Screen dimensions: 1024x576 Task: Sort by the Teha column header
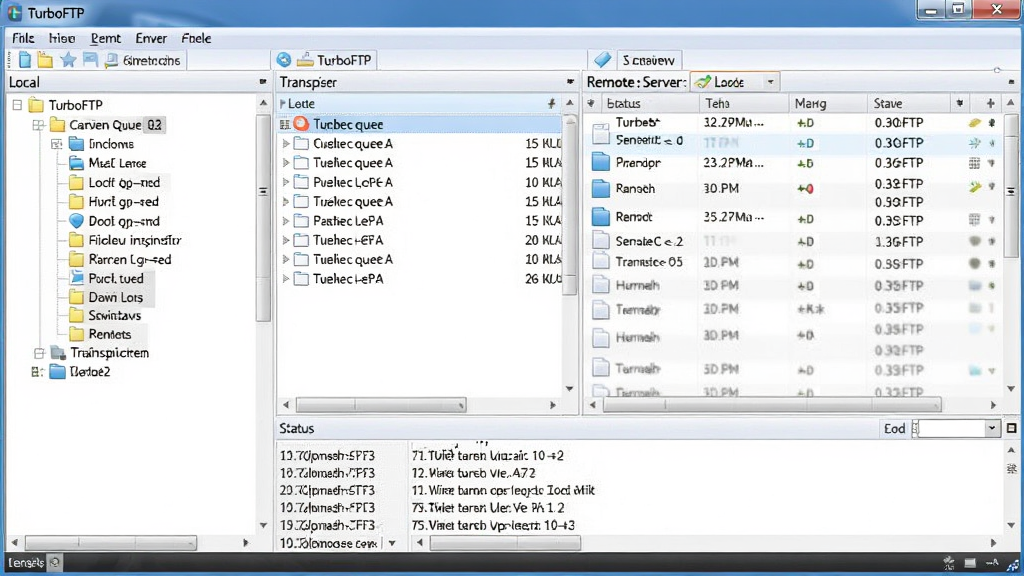(743, 103)
